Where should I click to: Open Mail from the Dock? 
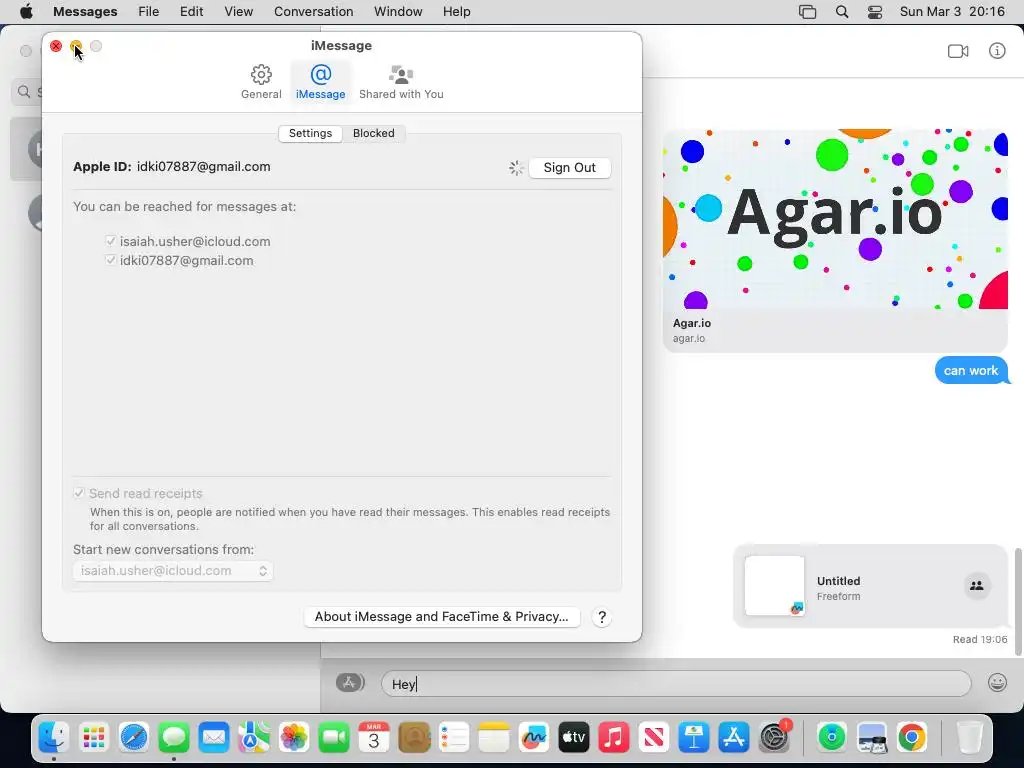214,738
